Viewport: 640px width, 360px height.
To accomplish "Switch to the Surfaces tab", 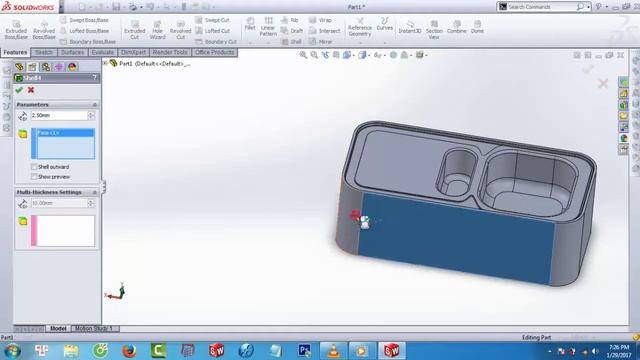I will (x=72, y=52).
